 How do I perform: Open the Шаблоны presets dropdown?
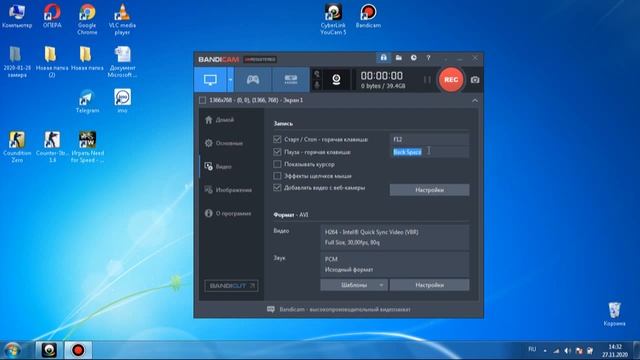point(354,285)
